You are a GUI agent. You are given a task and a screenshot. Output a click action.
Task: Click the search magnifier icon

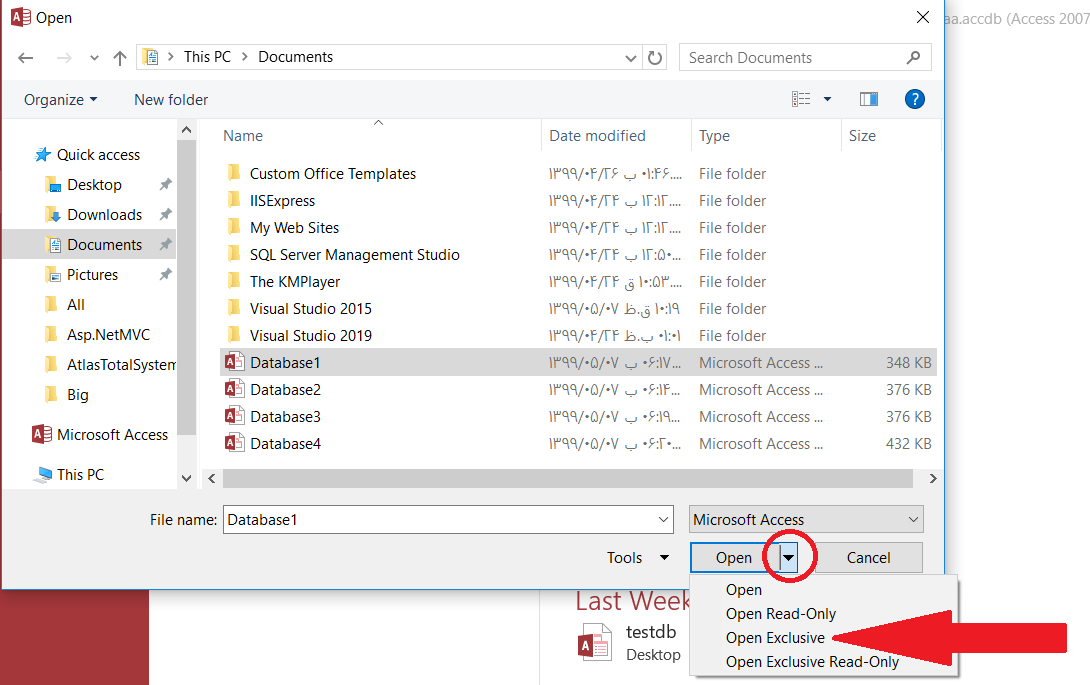click(913, 58)
